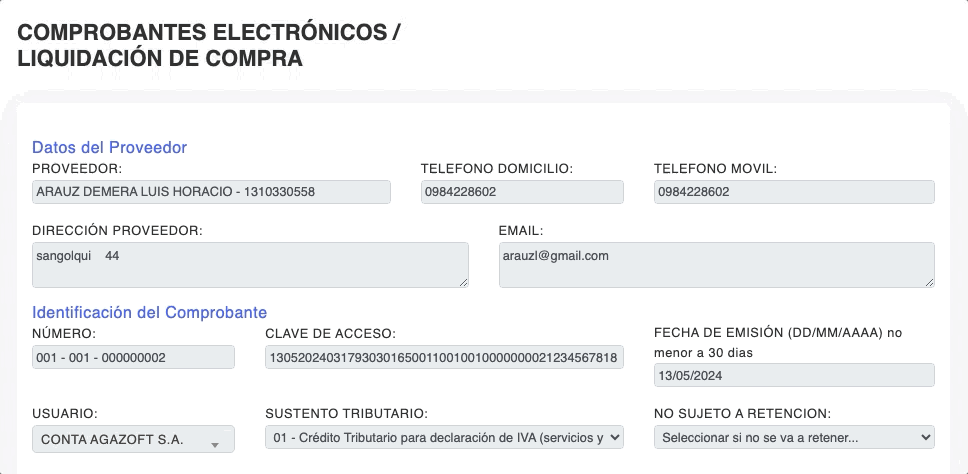The height and width of the screenshot is (474, 968).
Task: Click inside the EMAIL text area
Action: click(x=716, y=265)
